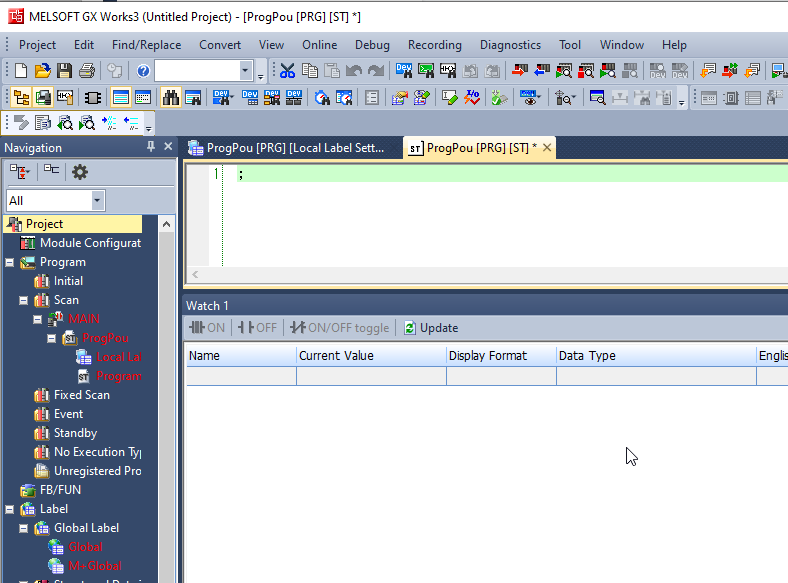Viewport: 788px width, 583px height.
Task: Select Fixed Scan in the tree
Action: [72, 395]
